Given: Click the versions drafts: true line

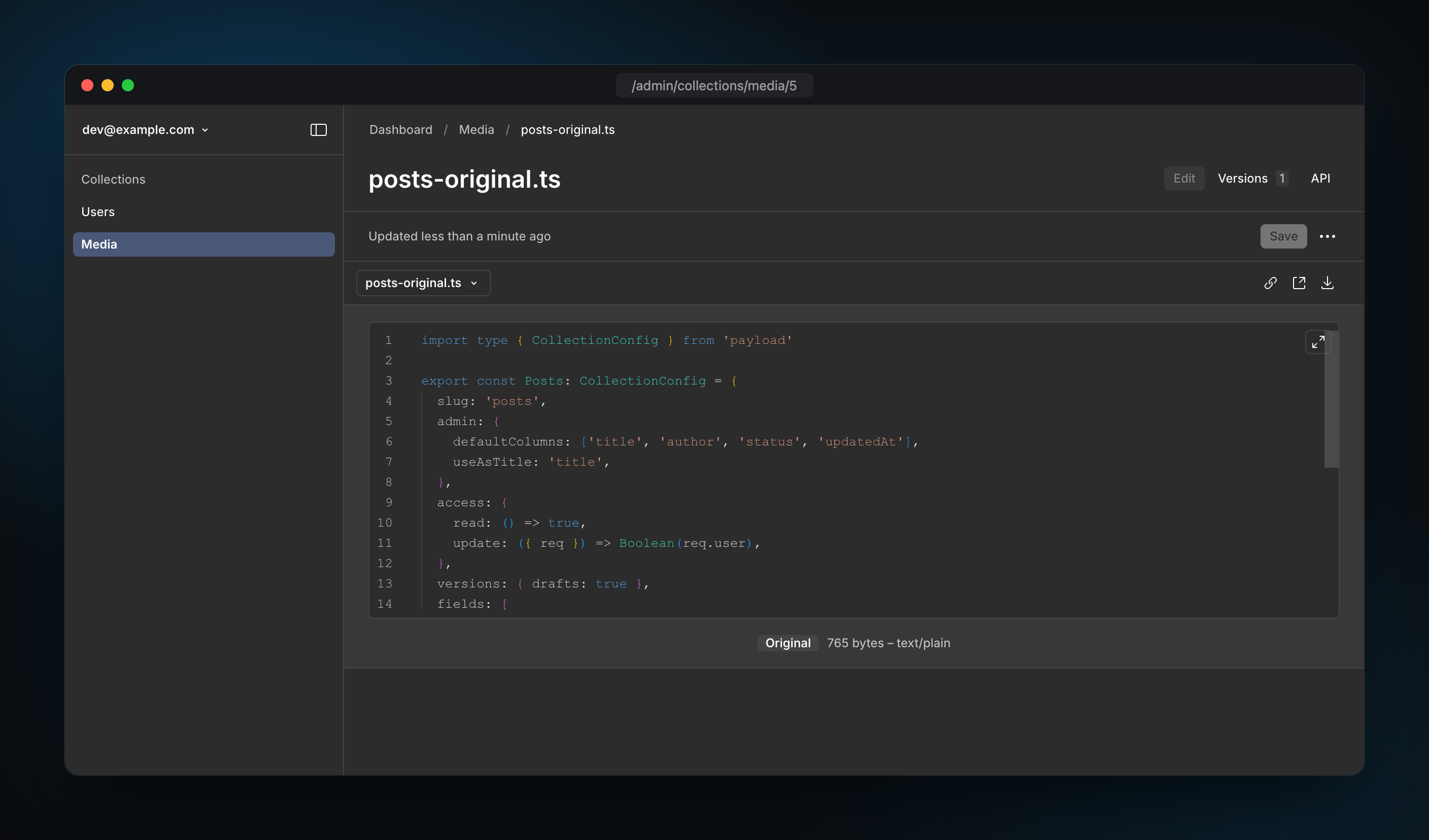Looking at the screenshot, I should [x=542, y=584].
